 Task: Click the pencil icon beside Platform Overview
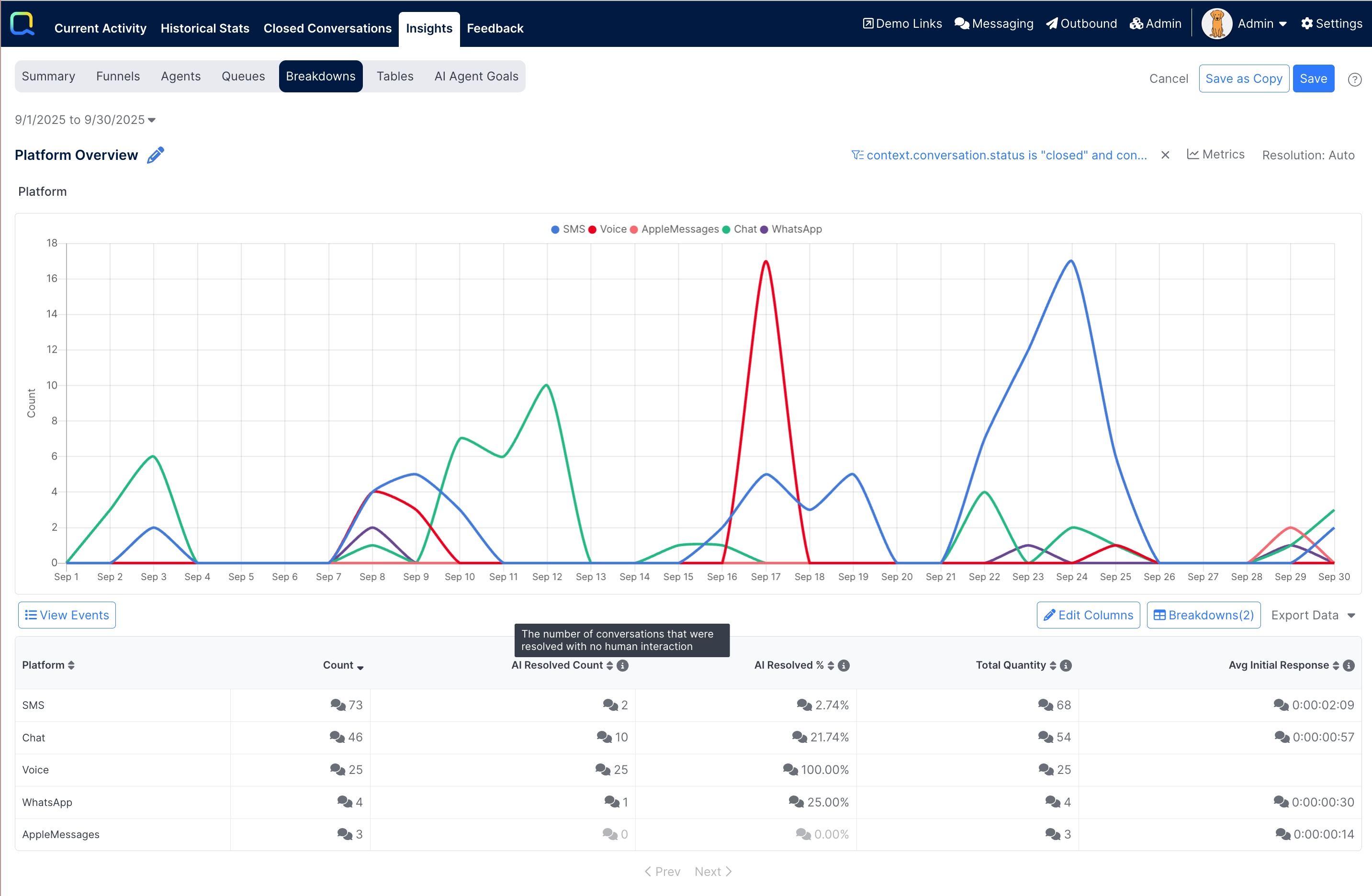pos(155,155)
